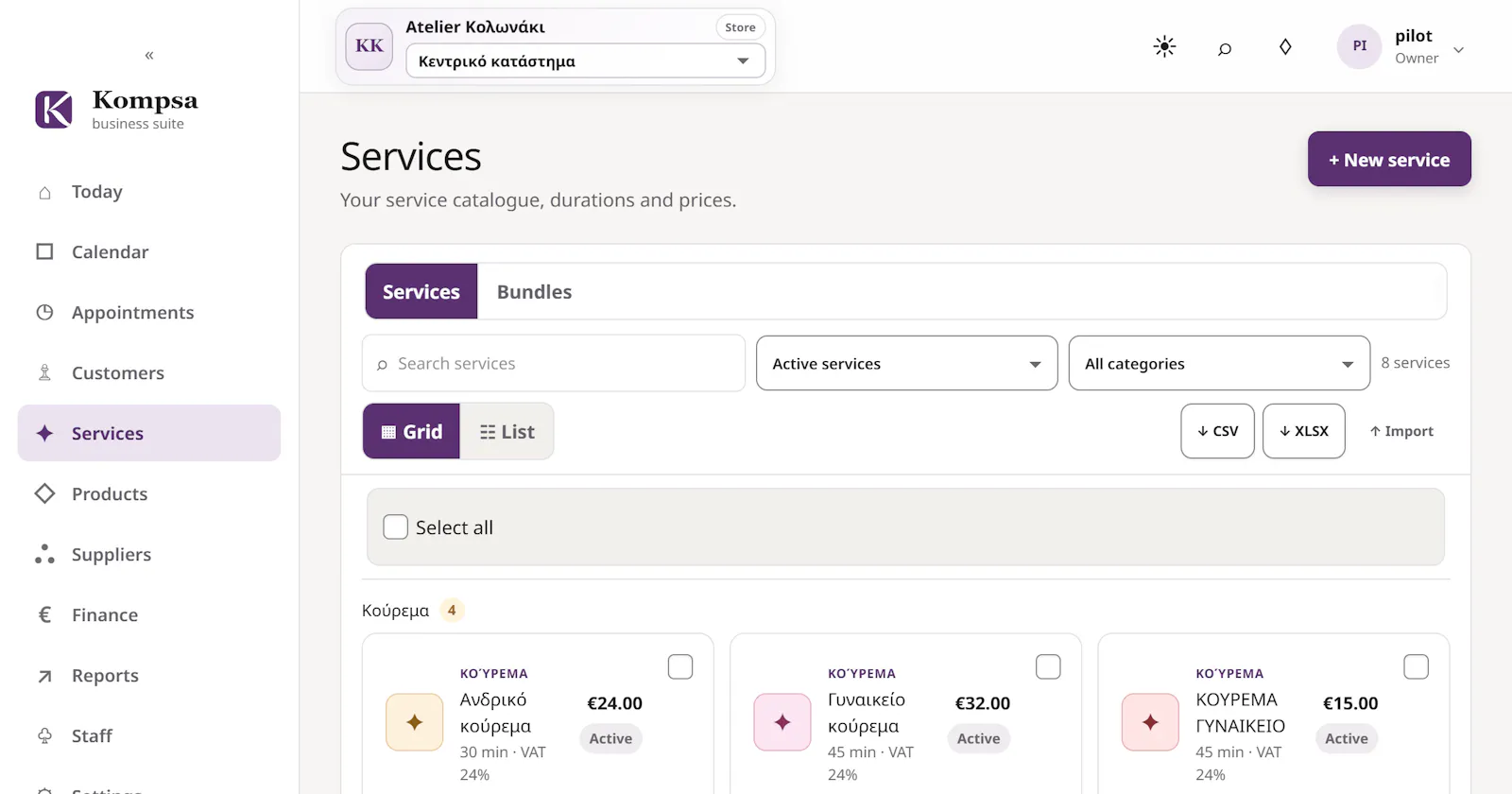Focus the Search services field
Viewport: 1512px width, 794px height.
(x=554, y=363)
